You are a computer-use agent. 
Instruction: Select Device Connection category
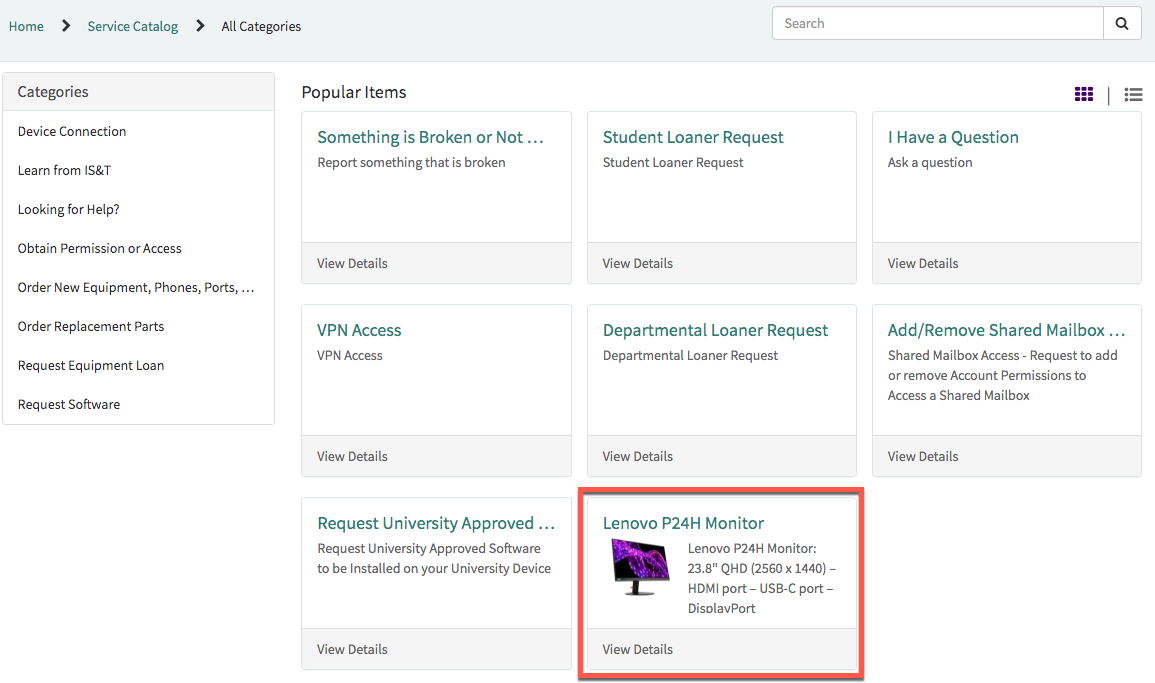72,131
